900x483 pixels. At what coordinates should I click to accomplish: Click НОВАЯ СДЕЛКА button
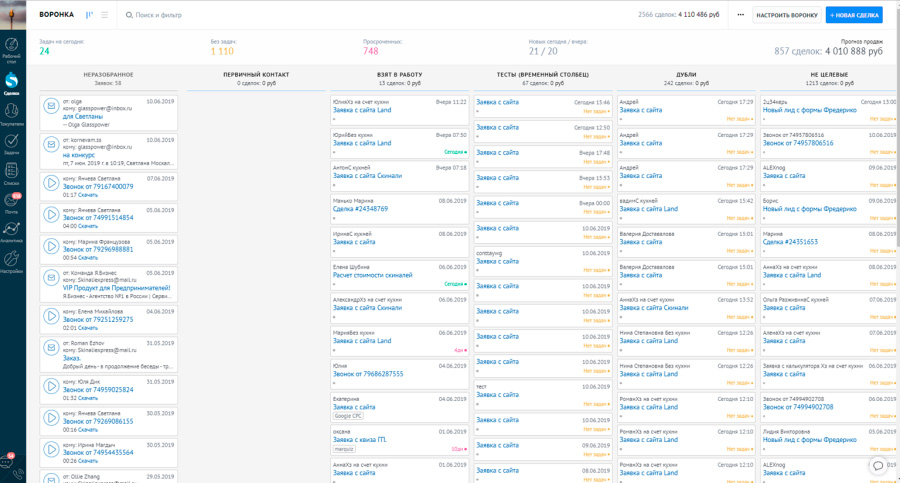(x=854, y=15)
